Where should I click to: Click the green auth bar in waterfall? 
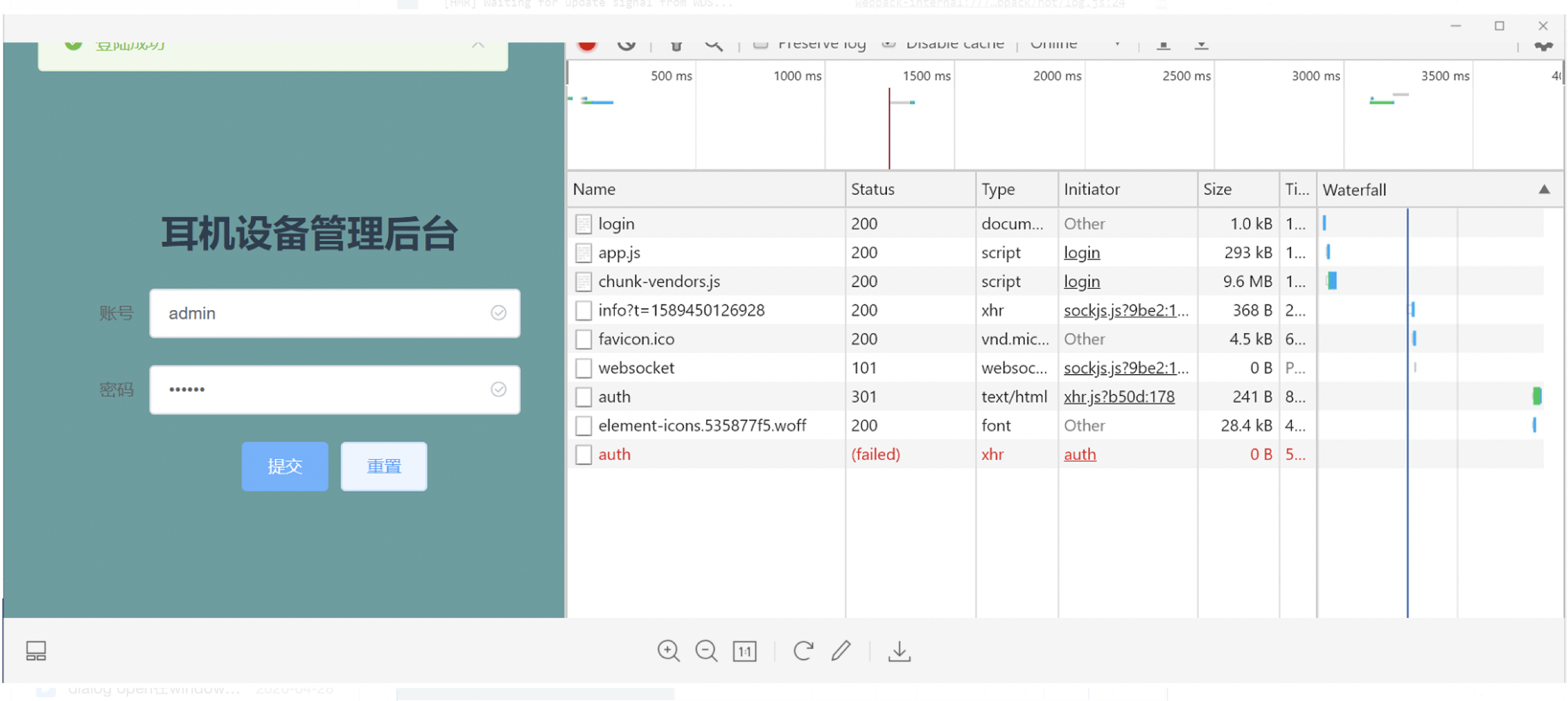tap(1537, 396)
